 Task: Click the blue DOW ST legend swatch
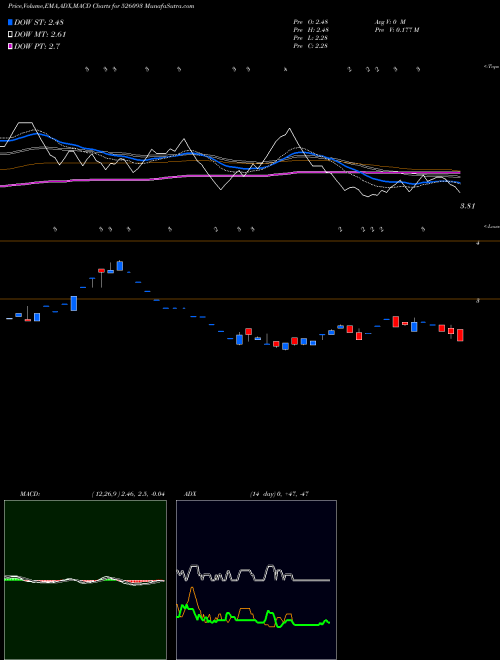click(x=11, y=22)
